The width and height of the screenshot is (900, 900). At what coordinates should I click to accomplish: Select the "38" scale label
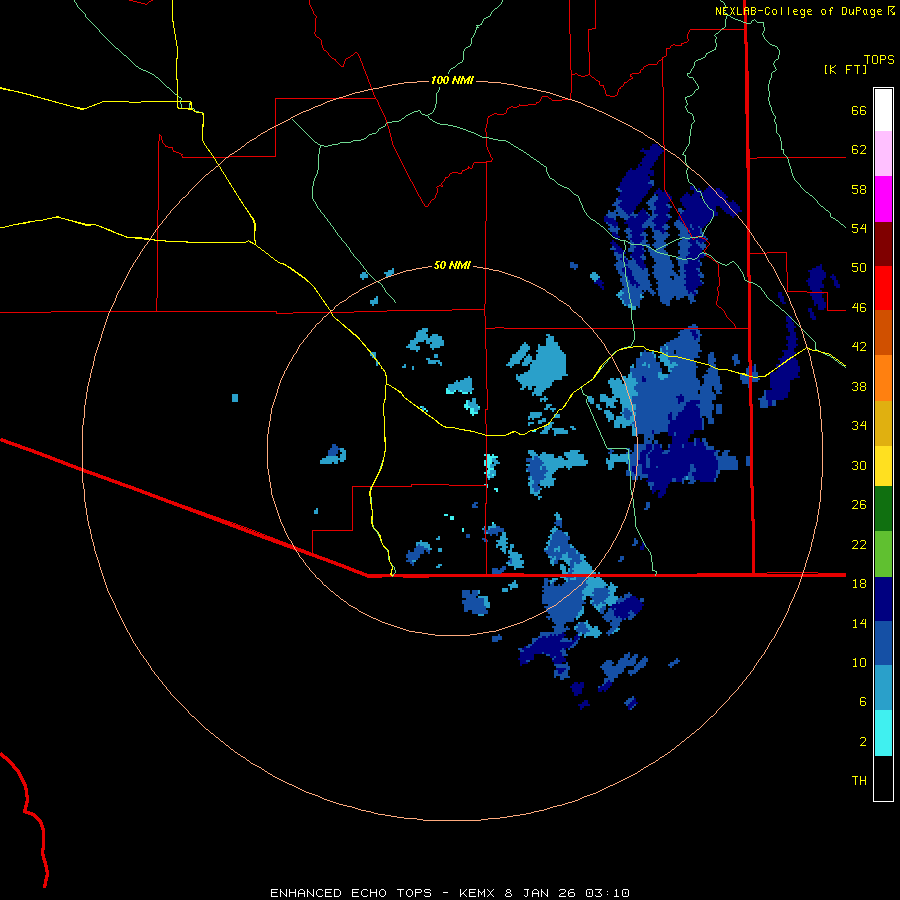pos(859,386)
